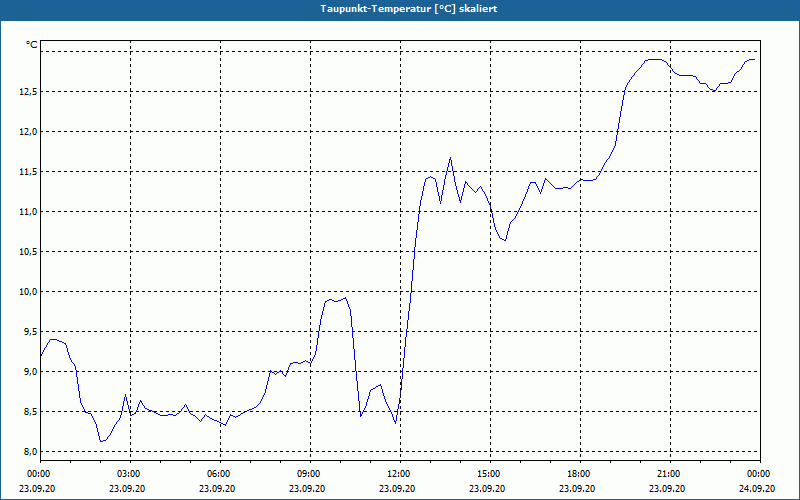Click the °C unit label on the axis
The height and width of the screenshot is (500, 800).
pos(32,45)
